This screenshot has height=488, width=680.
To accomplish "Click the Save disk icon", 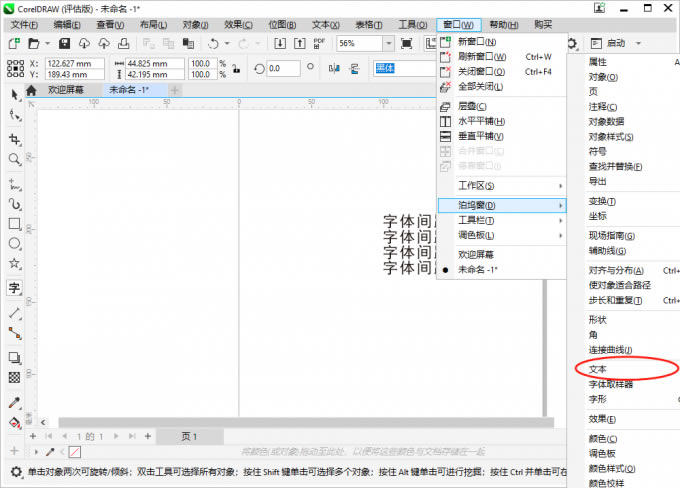I will pos(65,43).
